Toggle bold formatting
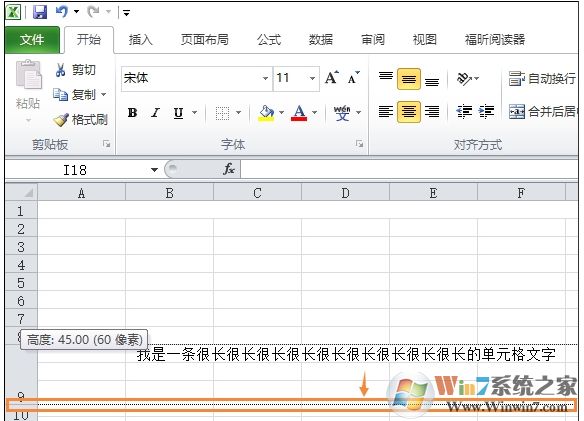584x421 pixels. point(132,113)
